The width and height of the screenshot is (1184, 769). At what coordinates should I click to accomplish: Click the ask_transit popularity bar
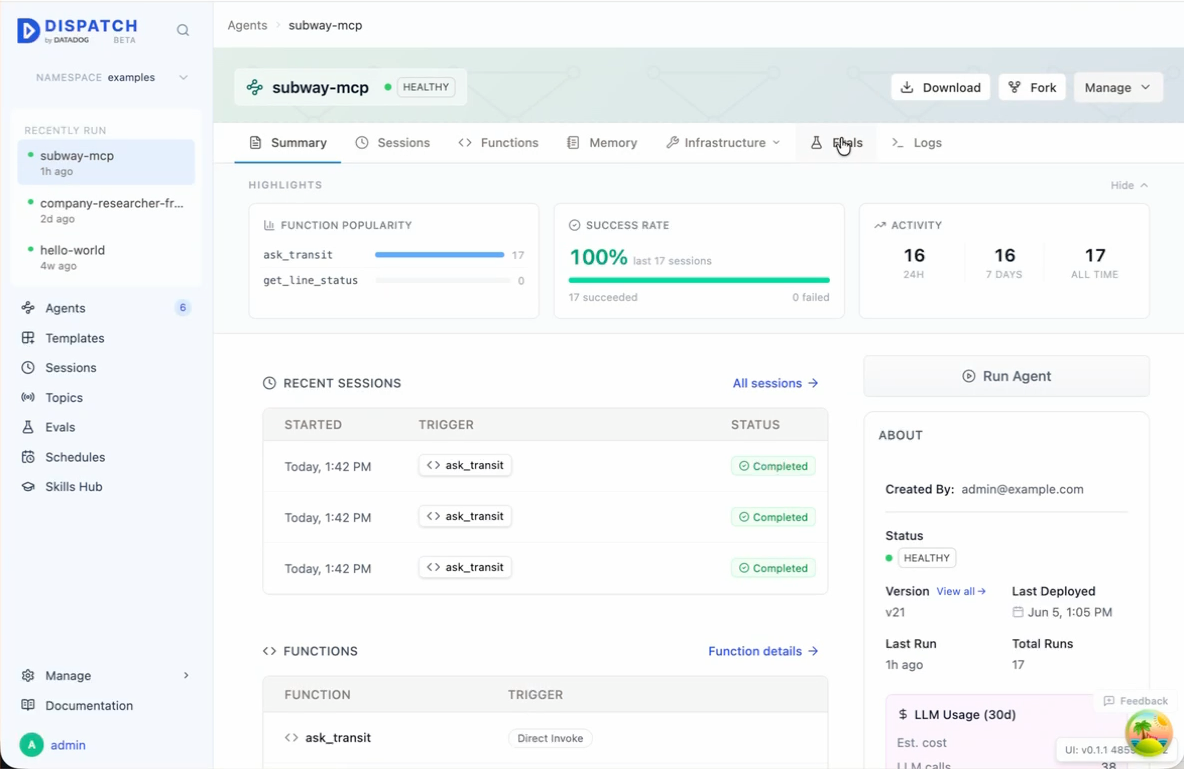click(439, 255)
